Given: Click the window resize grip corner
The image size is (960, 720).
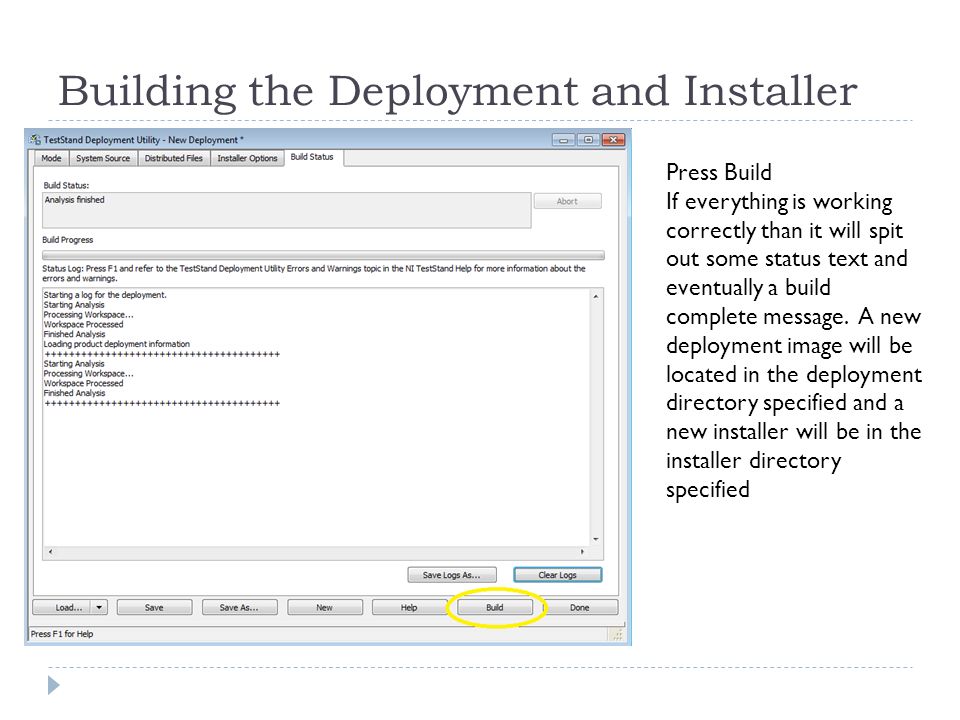Looking at the screenshot, I should tap(618, 634).
